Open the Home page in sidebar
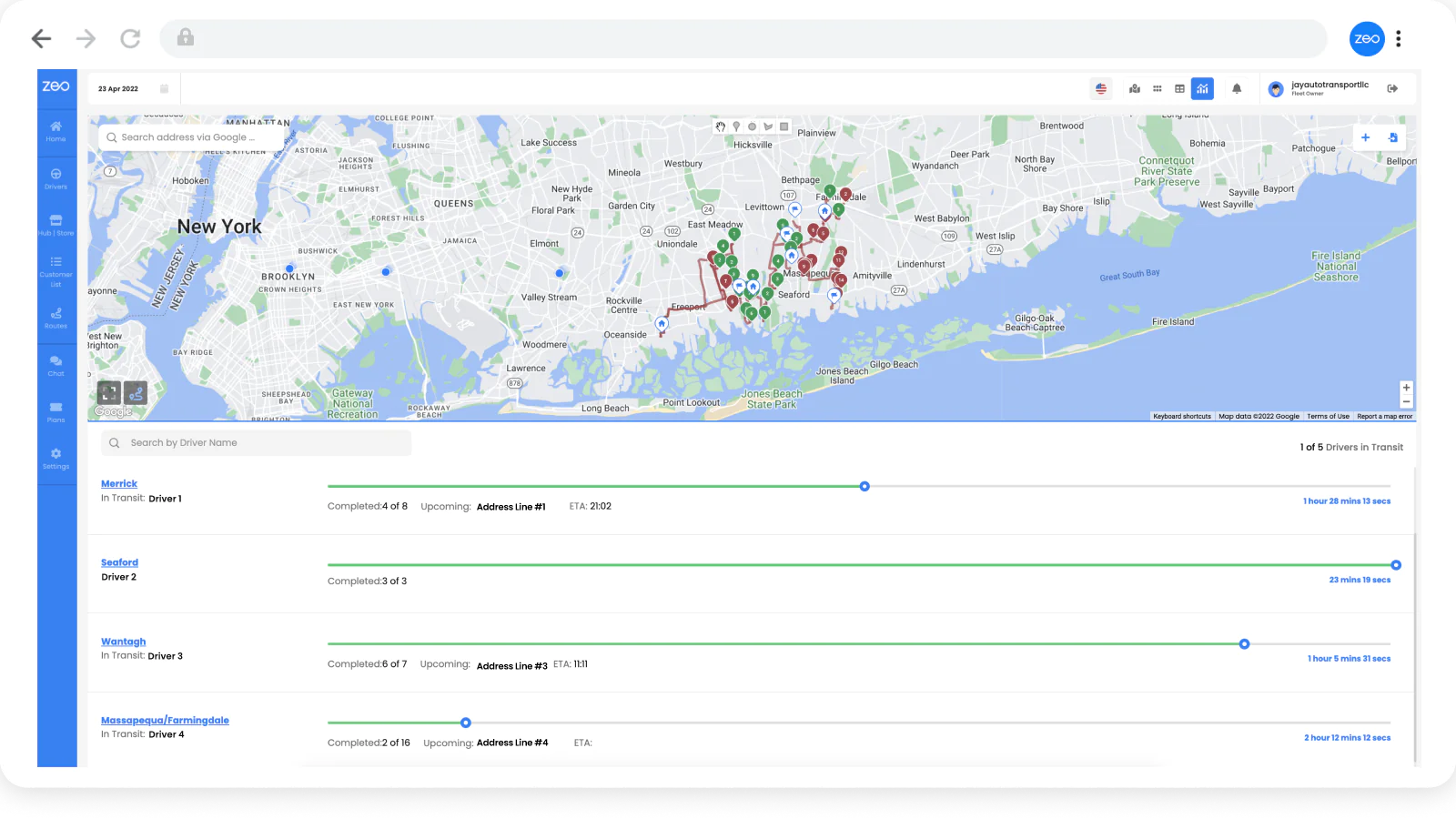 point(56,132)
